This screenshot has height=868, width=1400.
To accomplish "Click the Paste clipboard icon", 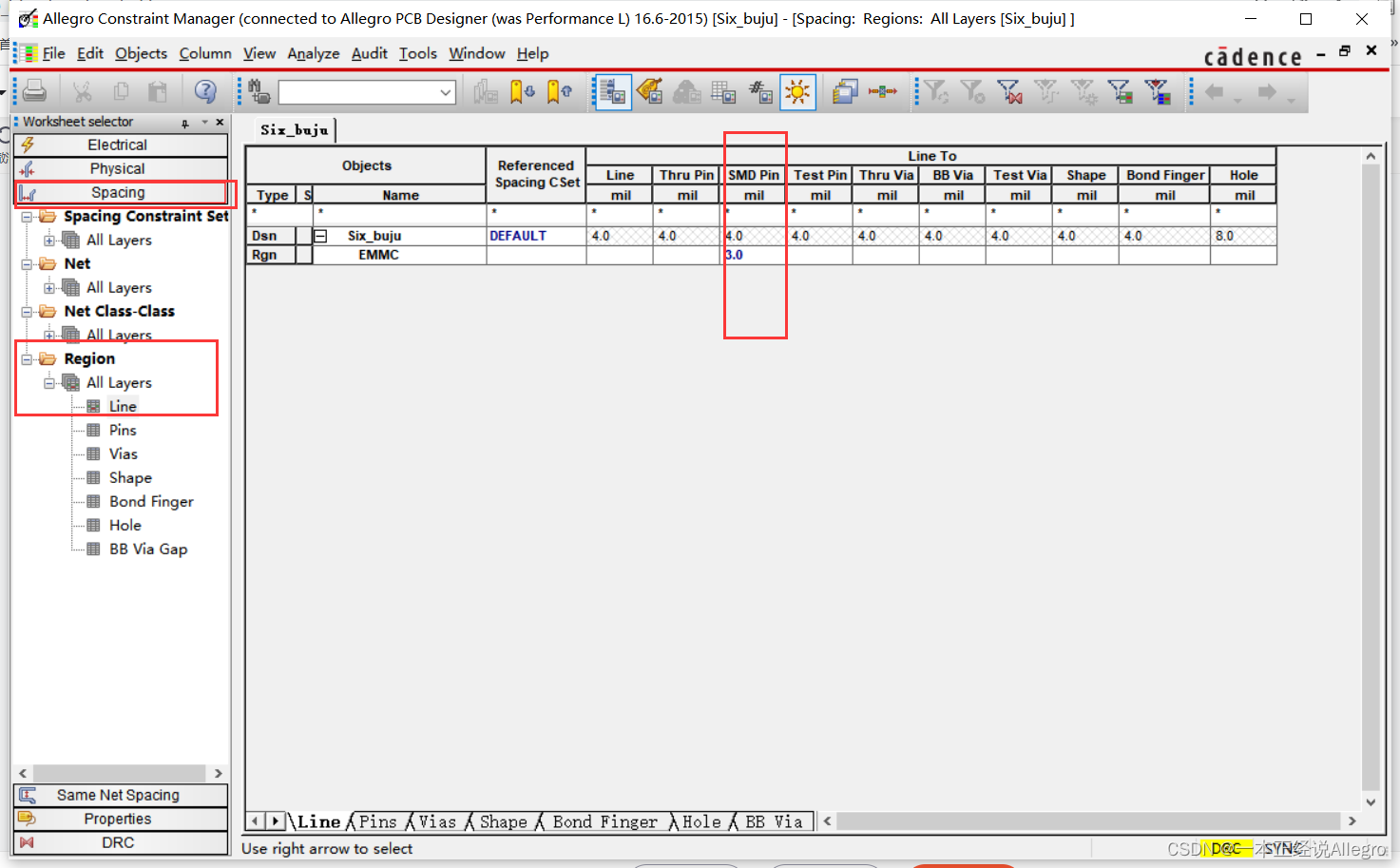I will tap(158, 91).
